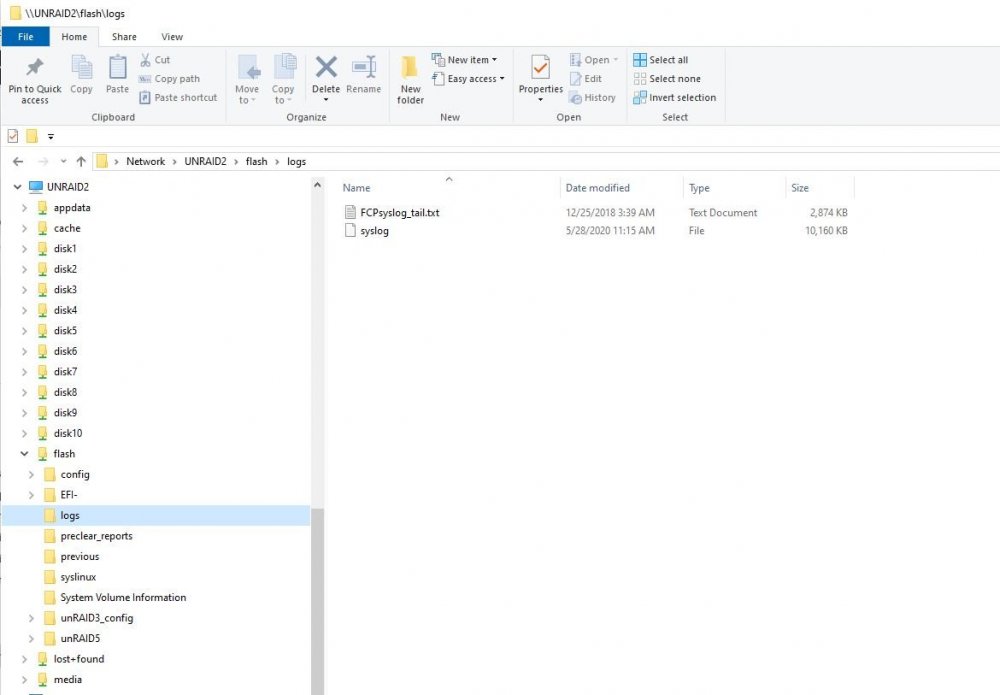Open the New item dropdown
Image resolution: width=1000 pixels, height=695 pixels.
[x=465, y=60]
